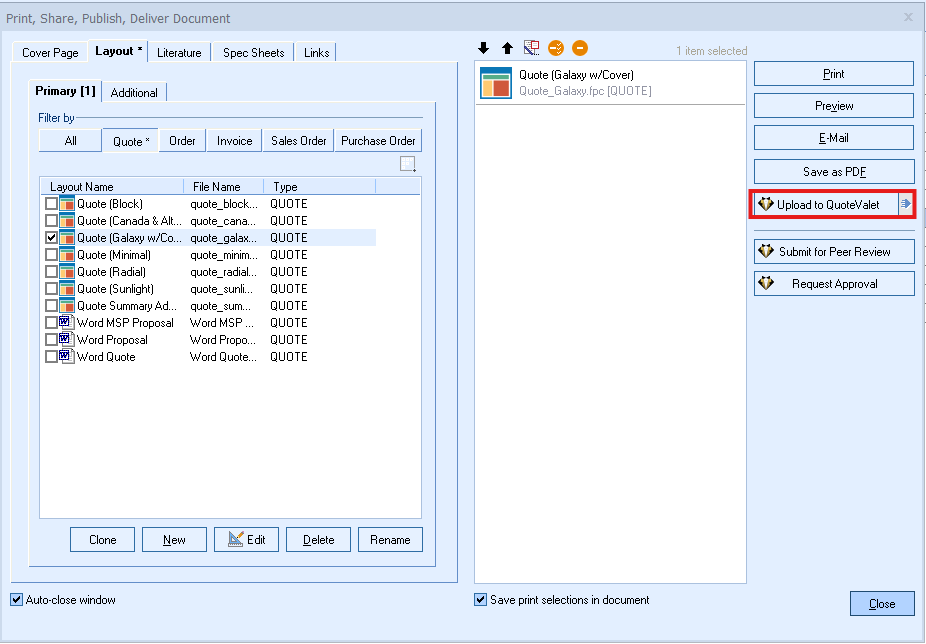The image size is (926, 644).
Task: Toggle the Auto-close window checkbox
Action: [x=16, y=600]
